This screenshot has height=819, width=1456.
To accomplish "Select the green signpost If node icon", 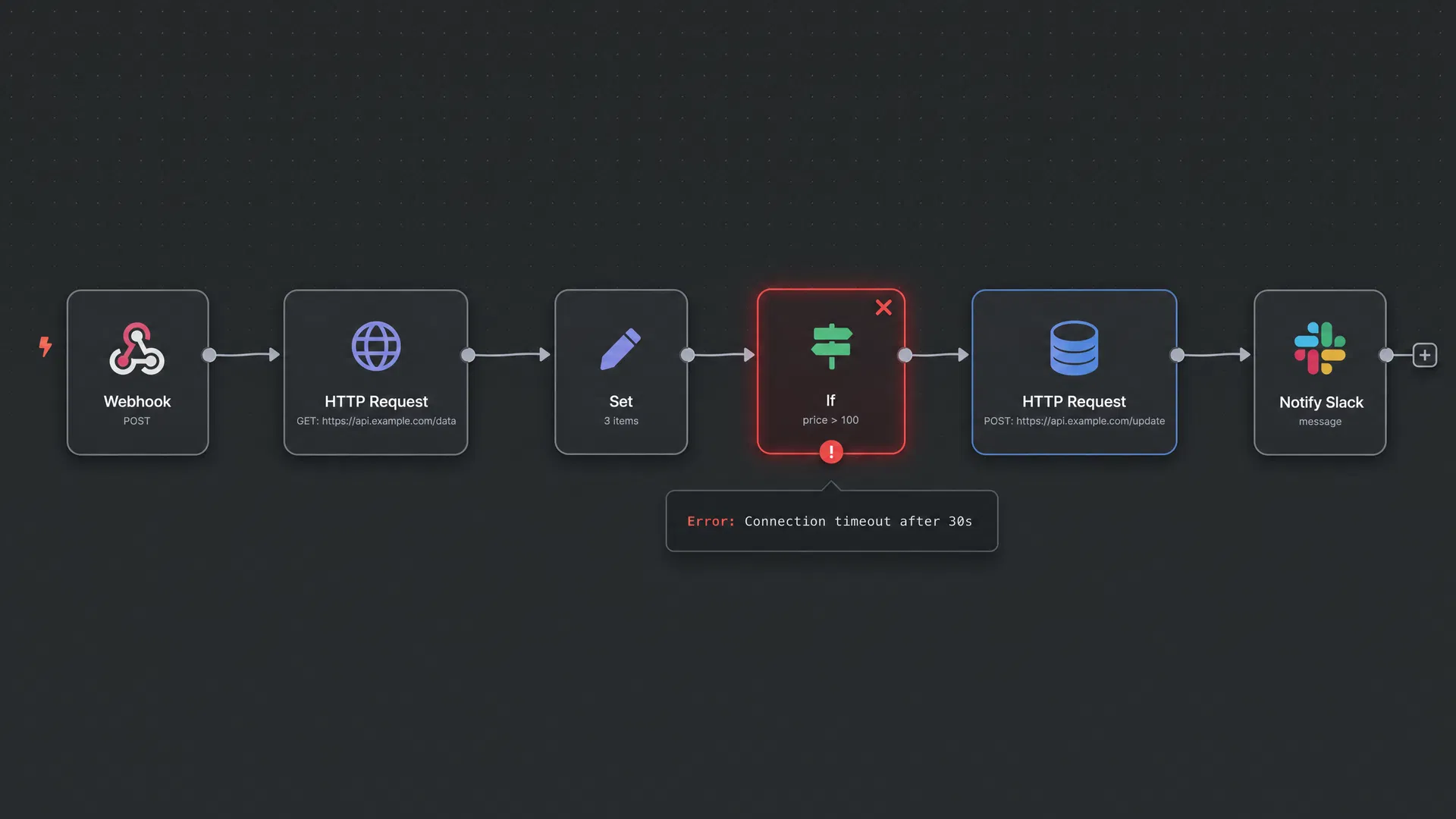I will coord(832,346).
